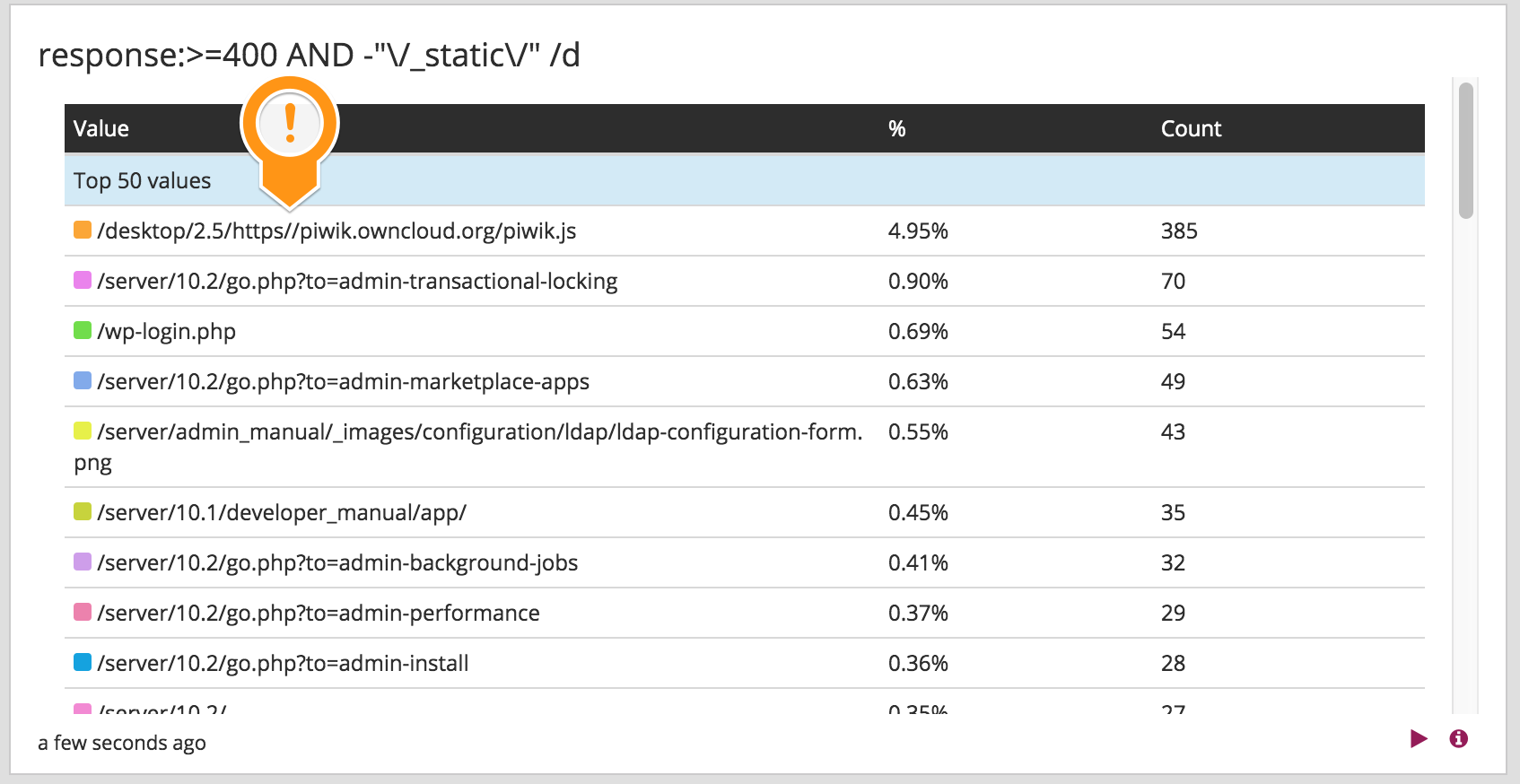Click the vertical scrollbar thumb
Viewport: 1520px width, 784px height.
[x=1466, y=150]
